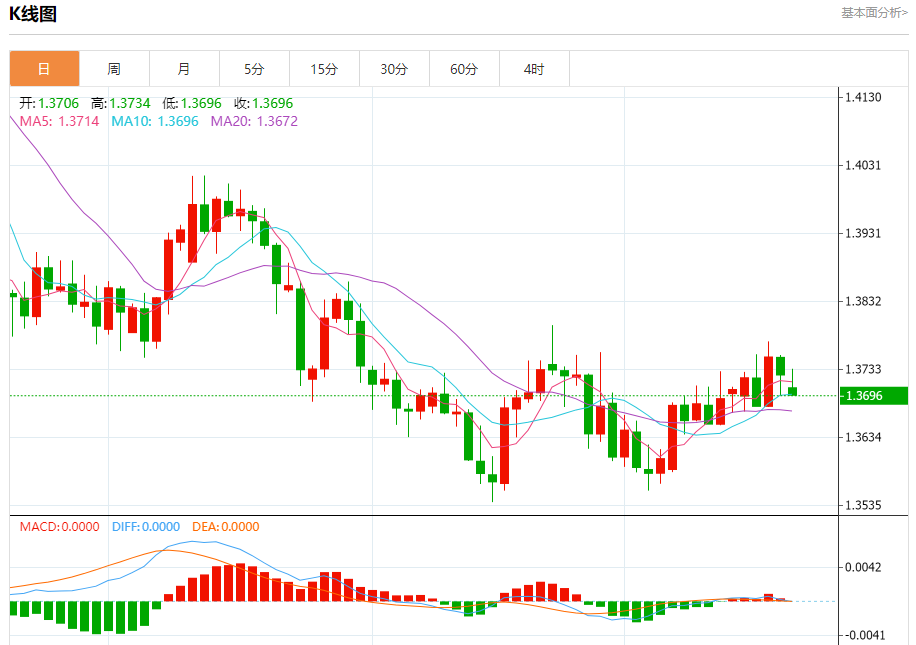The height and width of the screenshot is (645, 916).
Task: Open the 4时 interval tab
Action: tap(535, 69)
